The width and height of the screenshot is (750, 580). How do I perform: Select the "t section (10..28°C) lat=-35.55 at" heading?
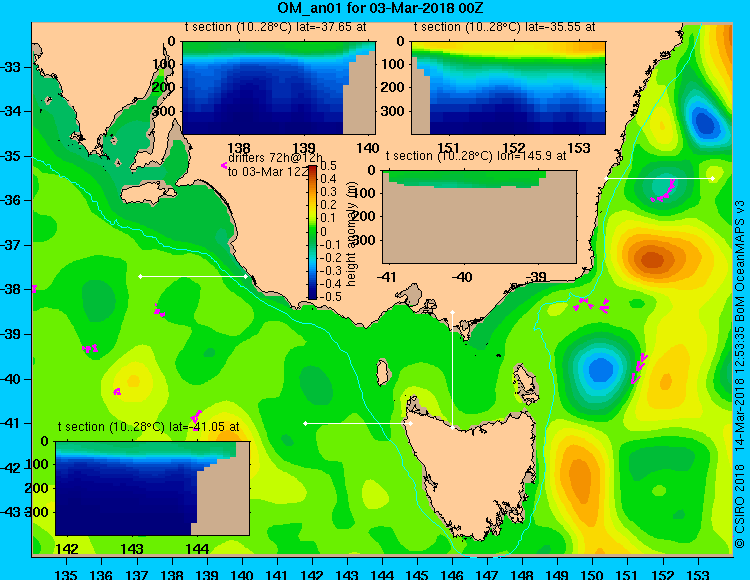504,27
